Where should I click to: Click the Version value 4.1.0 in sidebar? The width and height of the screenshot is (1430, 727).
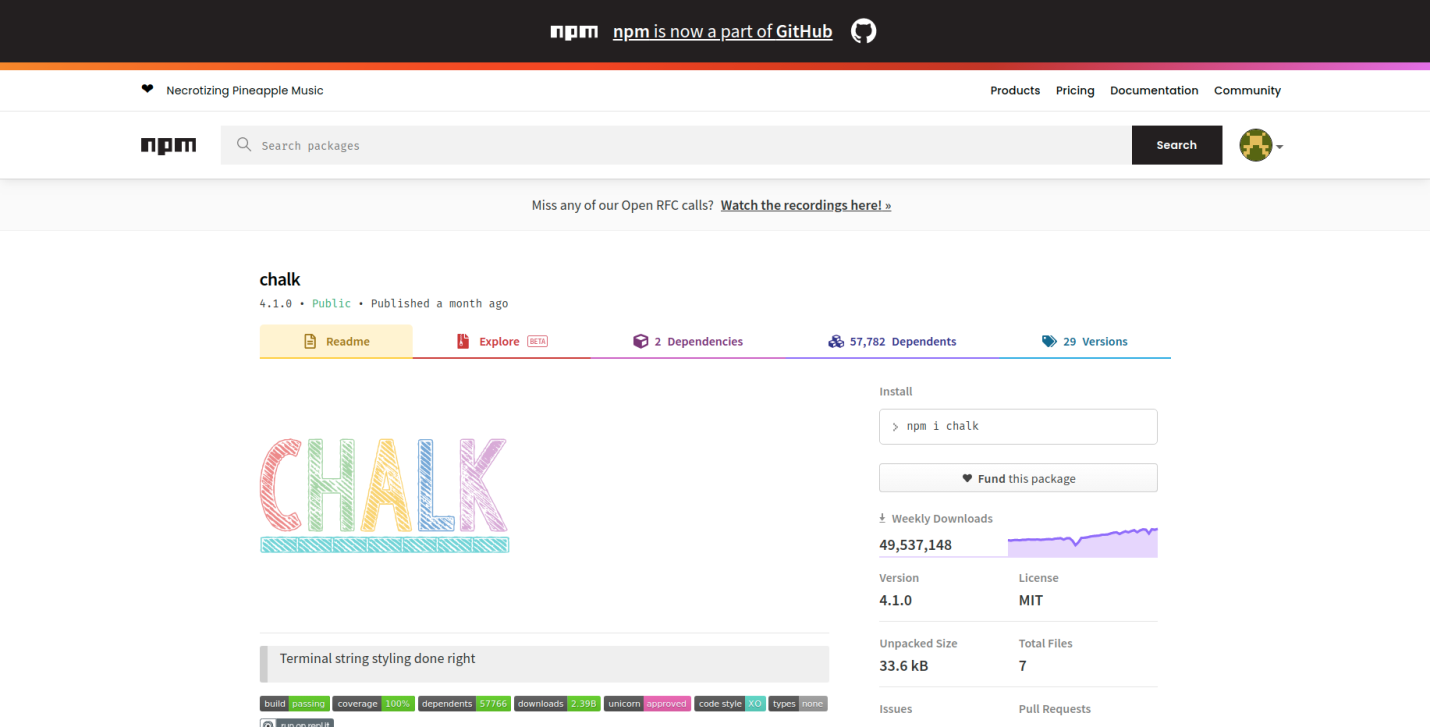tap(895, 600)
